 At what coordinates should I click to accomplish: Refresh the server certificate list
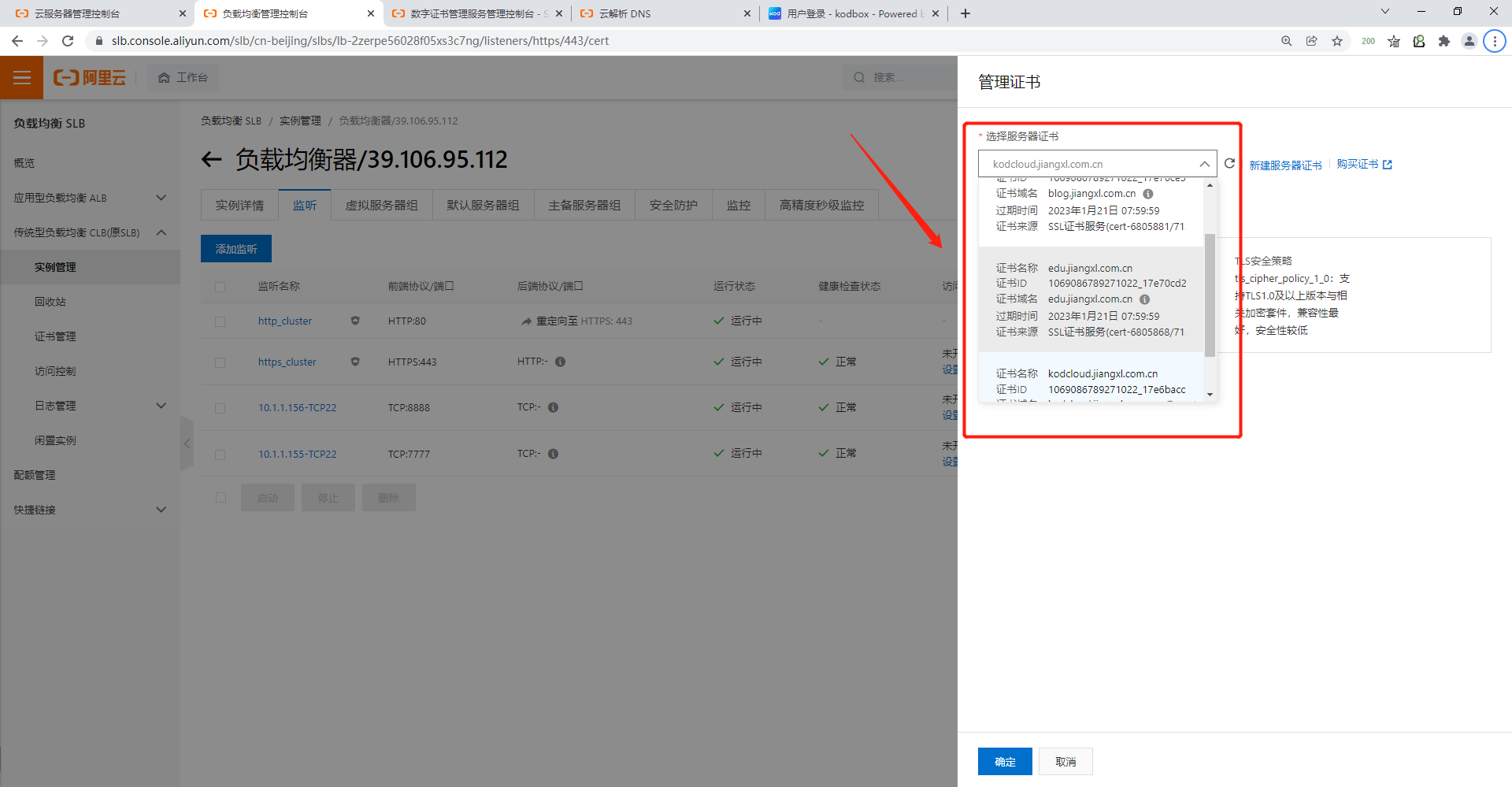click(1229, 164)
